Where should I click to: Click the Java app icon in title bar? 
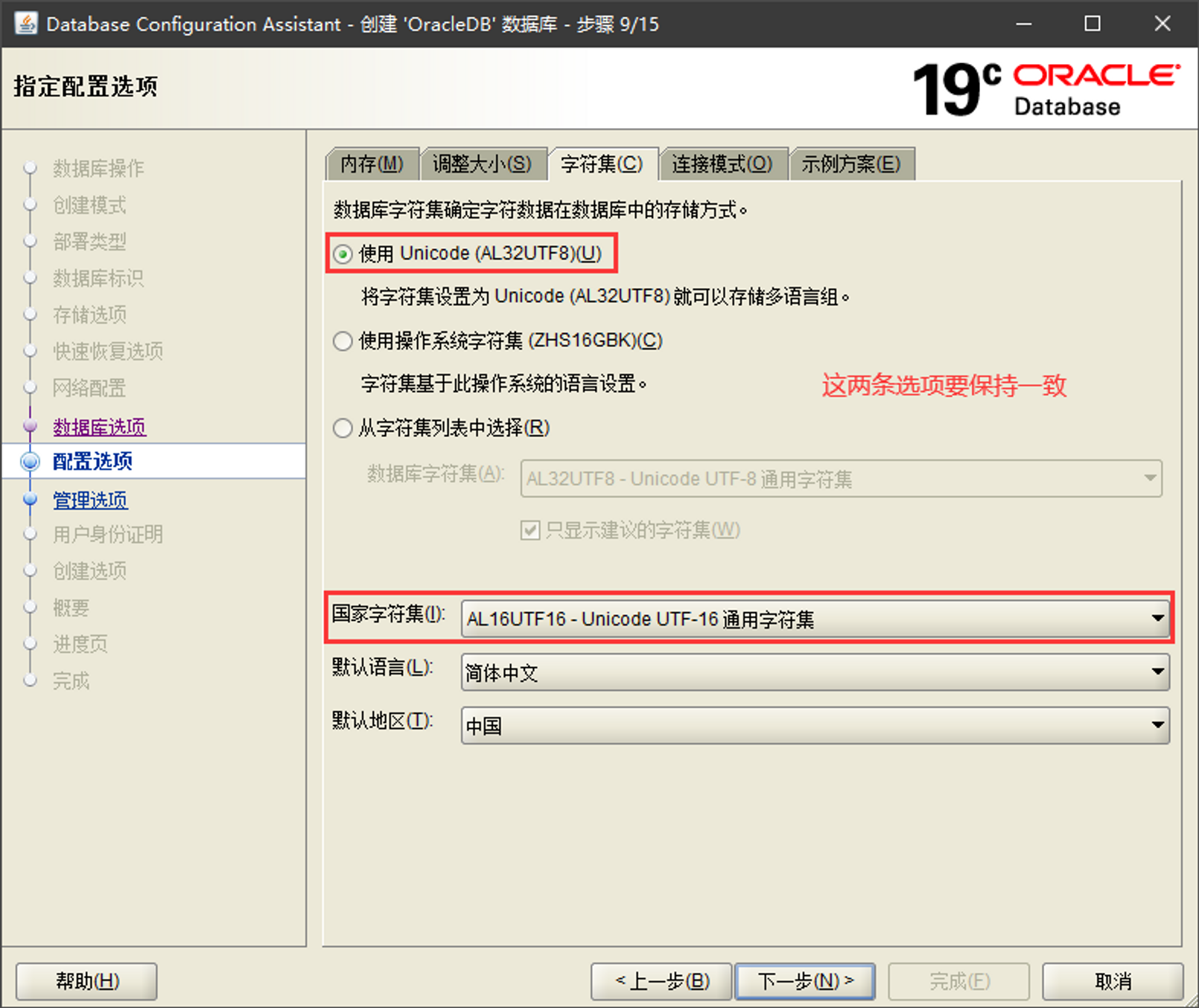(x=26, y=24)
